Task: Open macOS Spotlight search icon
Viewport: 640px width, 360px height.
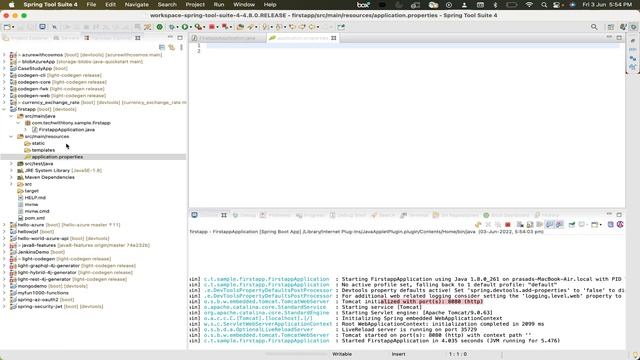Action: pos(544,4)
